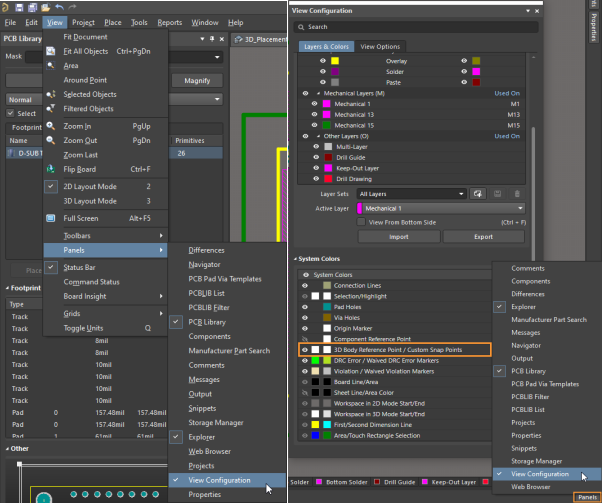603x503 pixels.
Task: Select Zoom Out from the View menu
Action: pyautogui.click(x=79, y=141)
